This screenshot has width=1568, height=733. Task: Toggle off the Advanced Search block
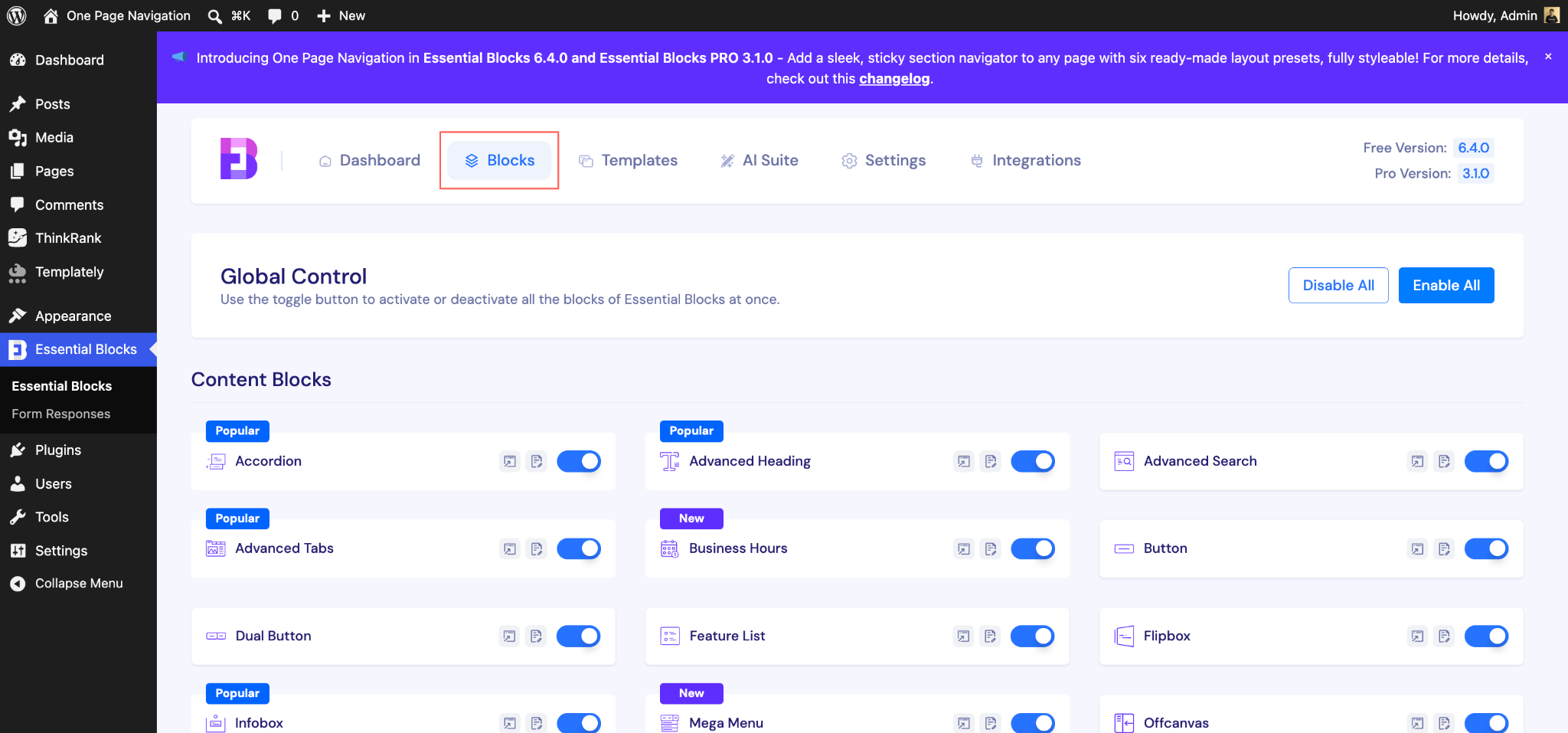click(1486, 461)
